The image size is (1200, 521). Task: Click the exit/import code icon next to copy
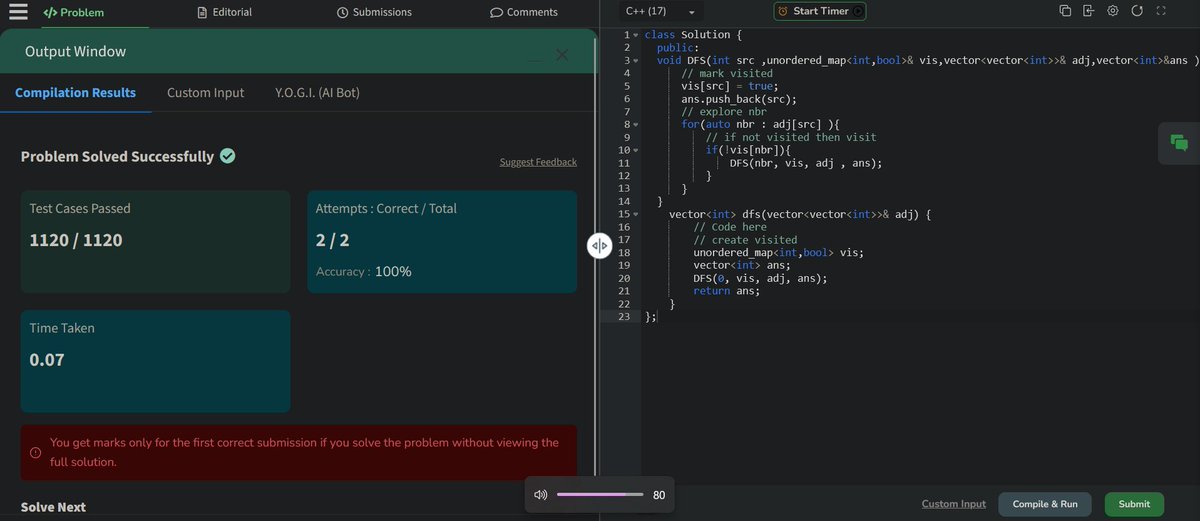pos(1089,11)
